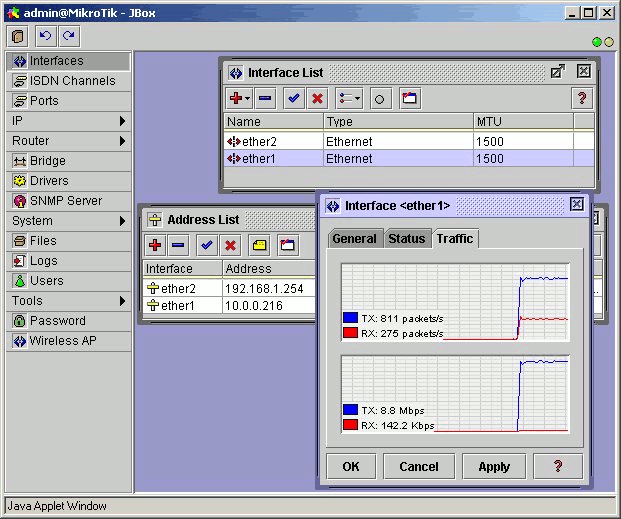621x519 pixels.
Task: Click address 192.168.1.254
Action: point(264,288)
